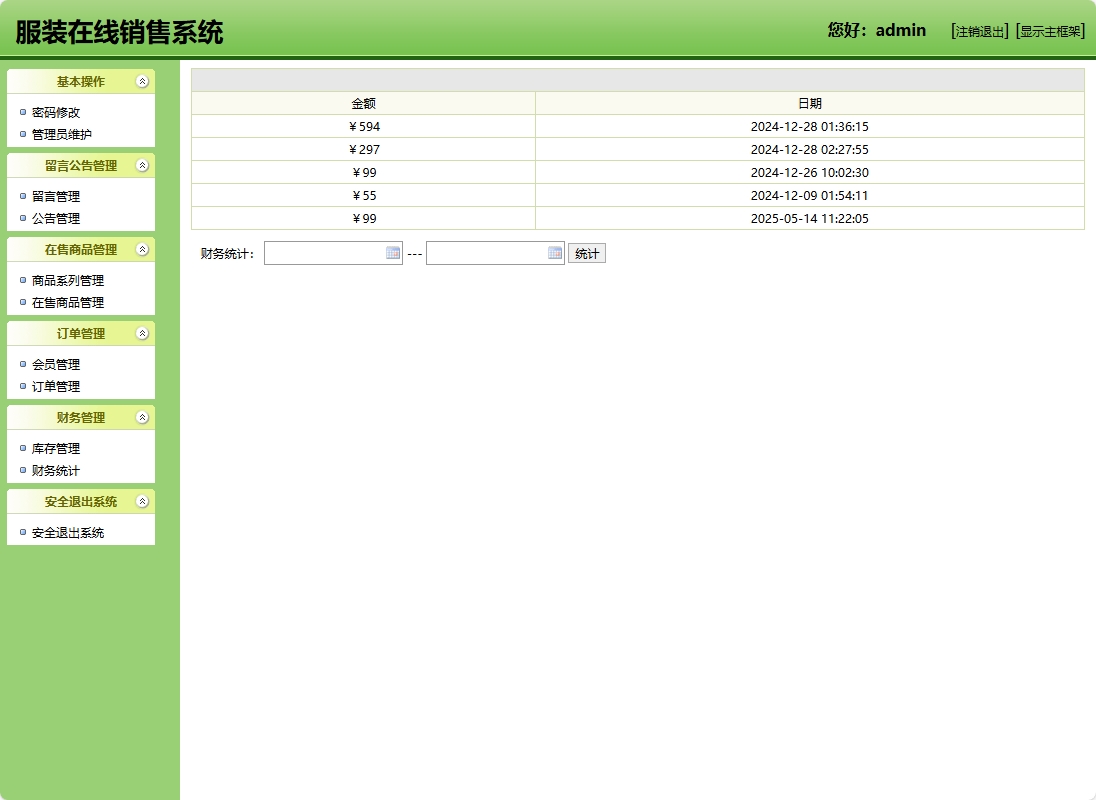This screenshot has width=1096, height=800.
Task: Click the bullet icon beside 密码修改
Action: pyautogui.click(x=21, y=112)
